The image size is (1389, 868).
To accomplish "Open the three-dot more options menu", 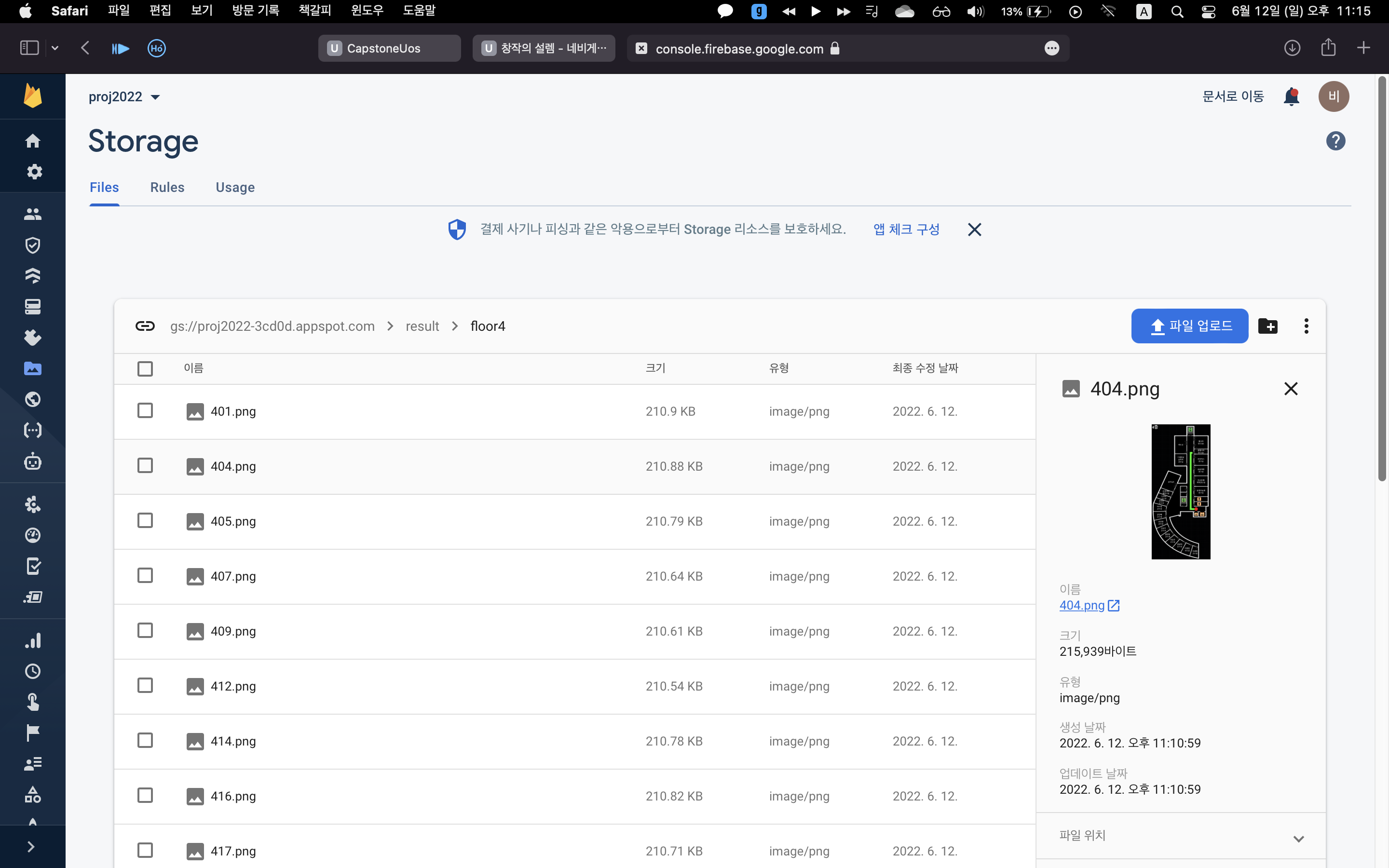I will [x=1306, y=326].
